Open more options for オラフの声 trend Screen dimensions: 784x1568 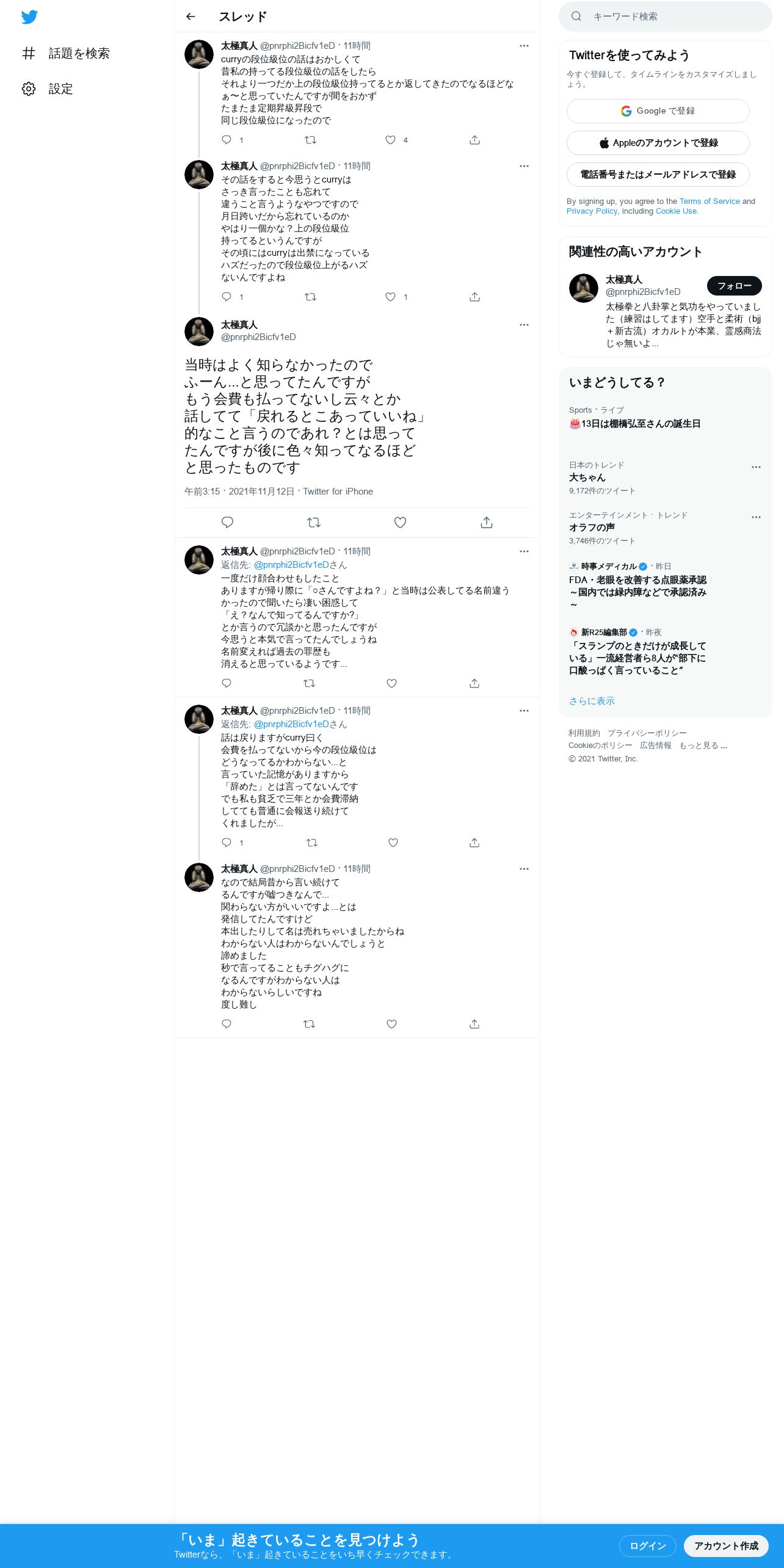[x=756, y=517]
